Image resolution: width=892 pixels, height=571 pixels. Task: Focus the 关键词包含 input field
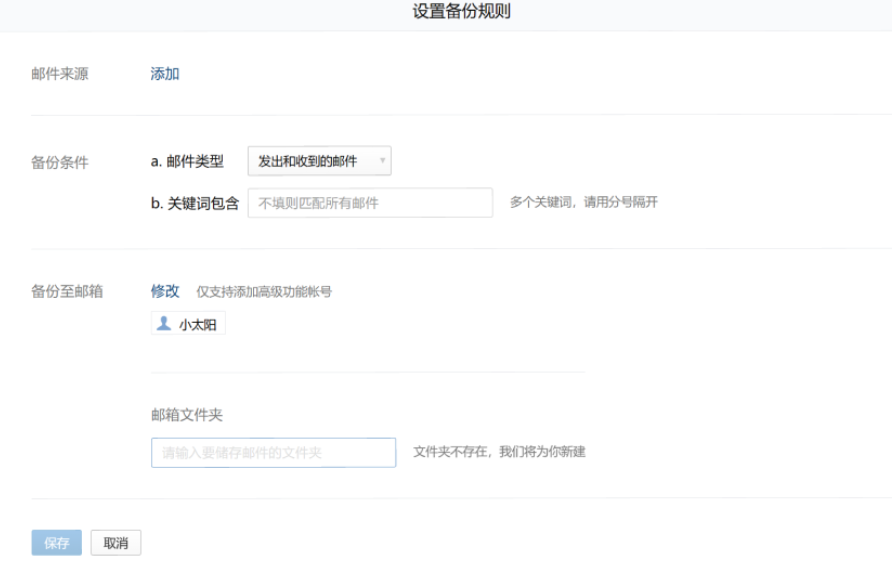click(x=370, y=203)
